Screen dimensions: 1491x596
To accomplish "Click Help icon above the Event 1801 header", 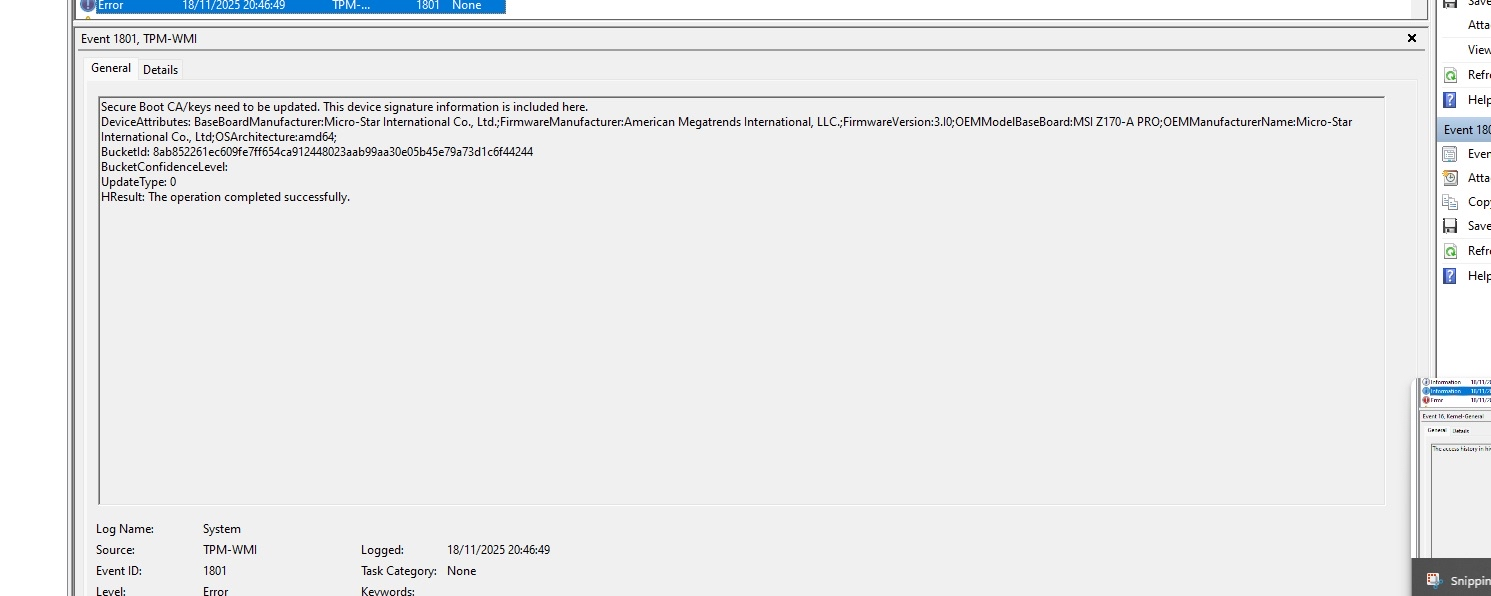I will [1451, 100].
